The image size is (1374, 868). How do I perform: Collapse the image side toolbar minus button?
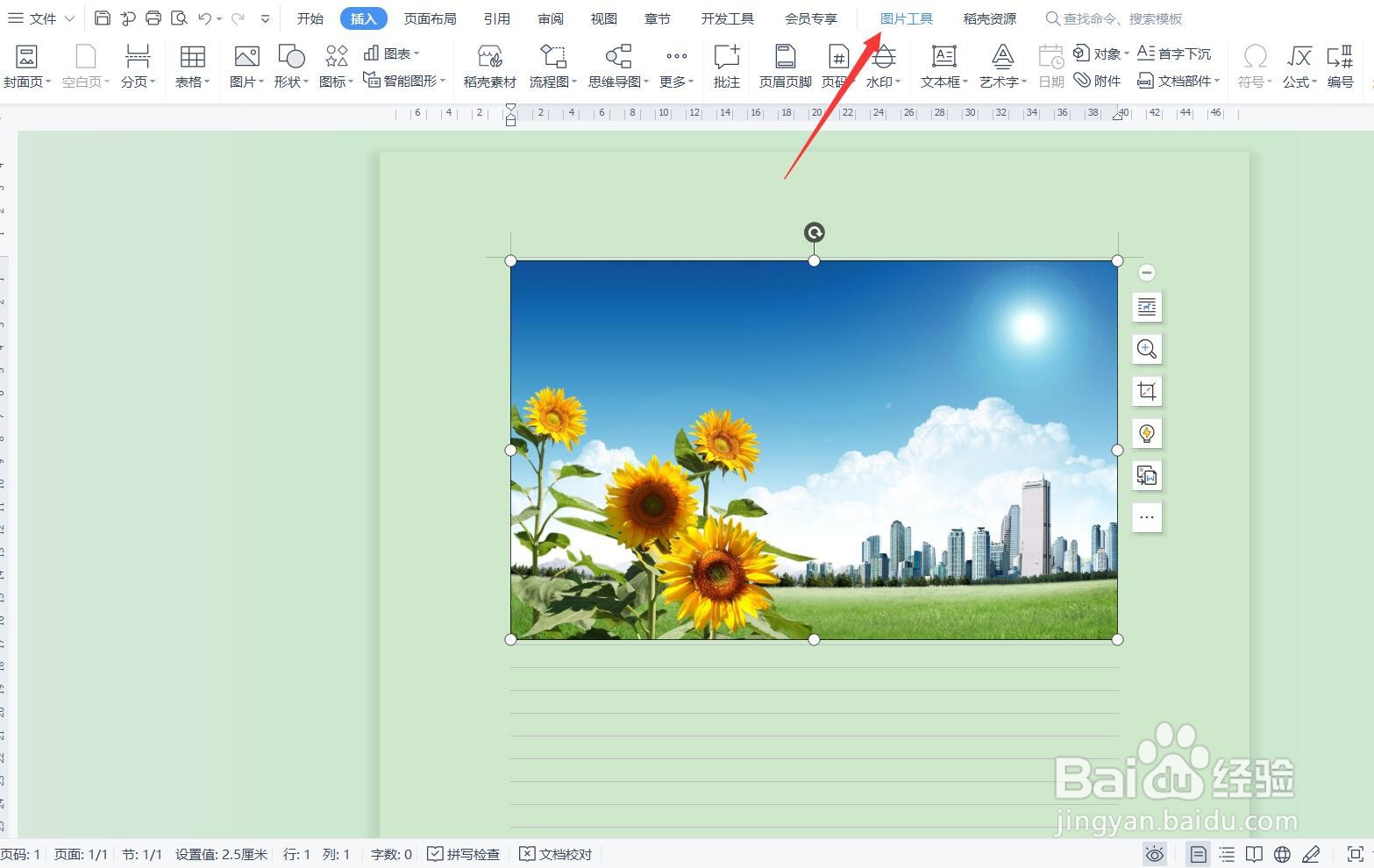coord(1147,273)
